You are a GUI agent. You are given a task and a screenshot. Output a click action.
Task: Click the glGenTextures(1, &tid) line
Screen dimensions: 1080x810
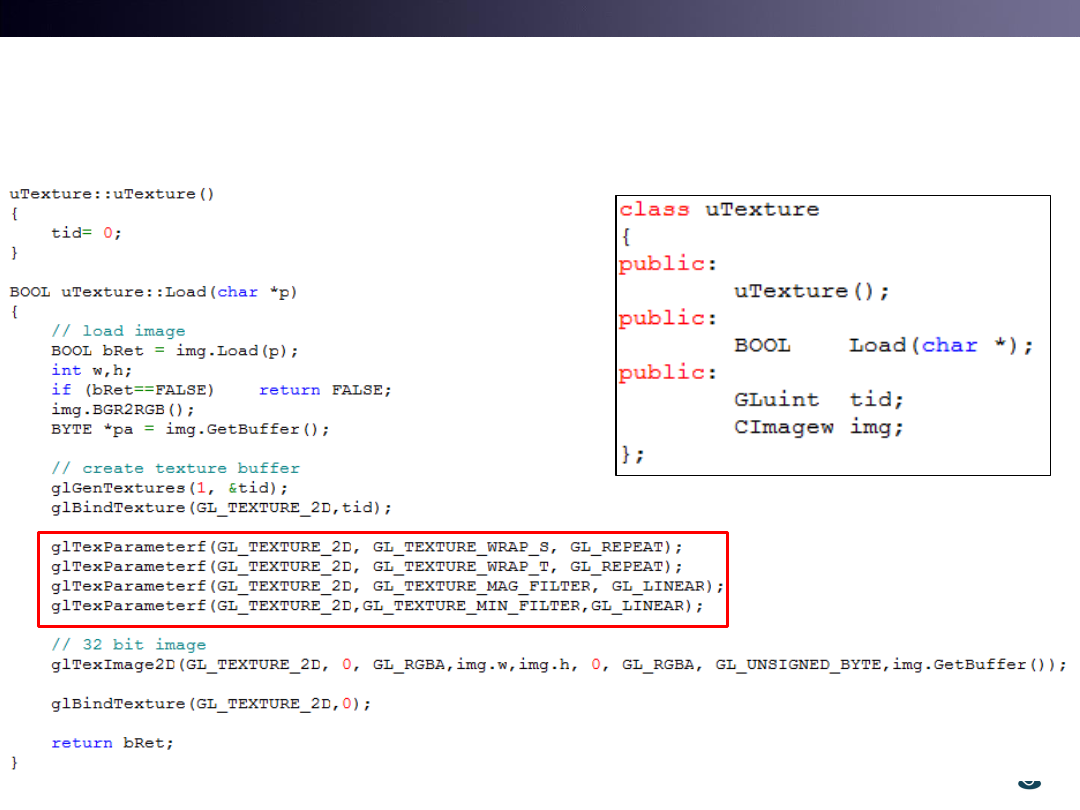point(170,488)
